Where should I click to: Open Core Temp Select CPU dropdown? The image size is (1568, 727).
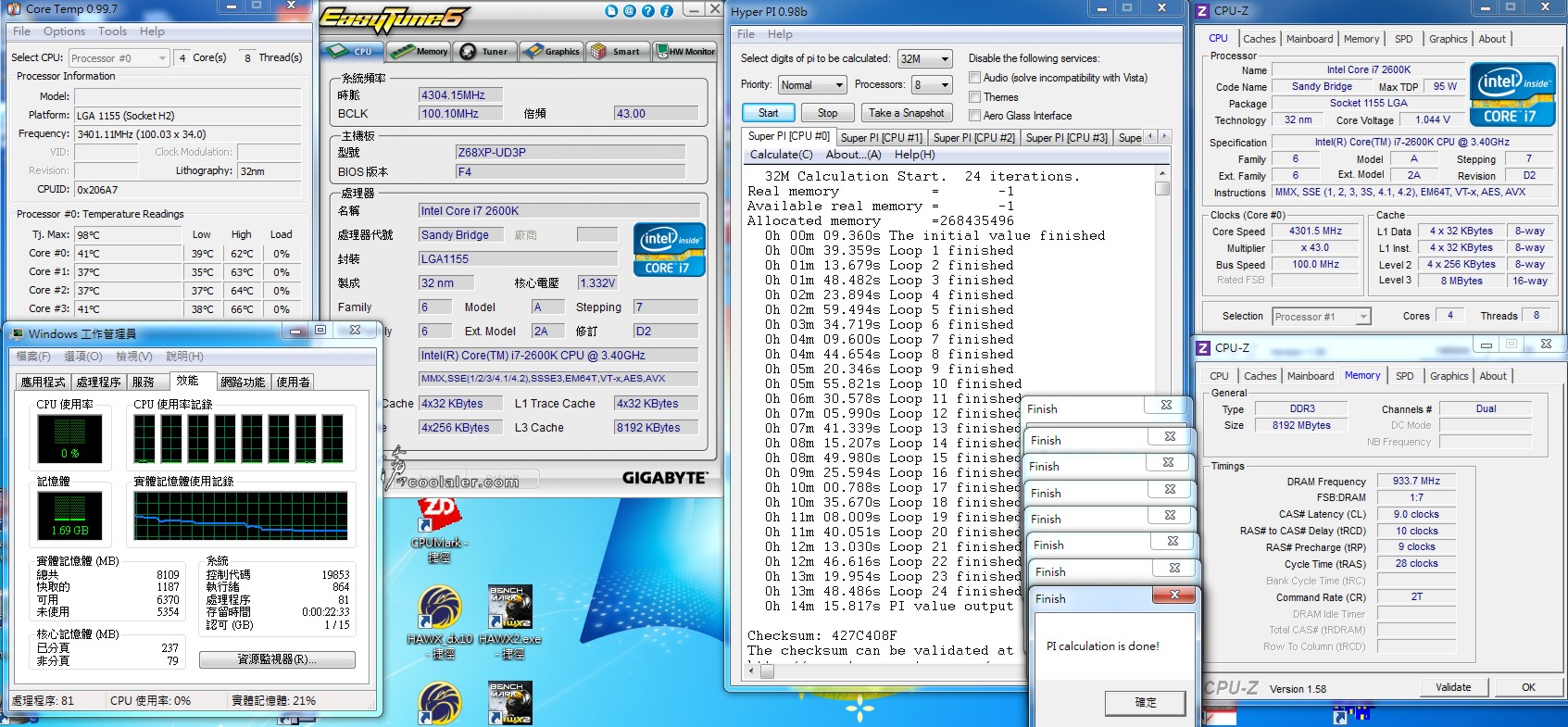(119, 58)
